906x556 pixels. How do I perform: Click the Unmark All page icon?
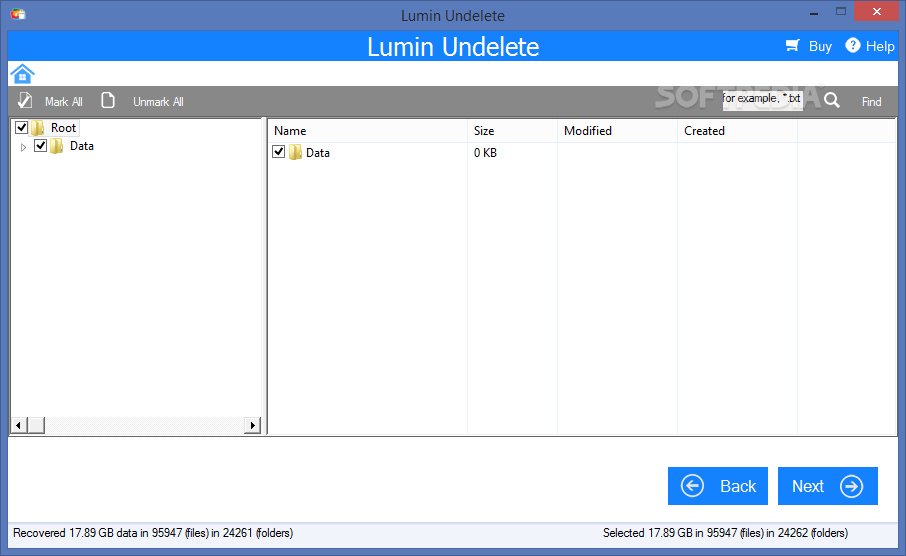click(x=107, y=101)
